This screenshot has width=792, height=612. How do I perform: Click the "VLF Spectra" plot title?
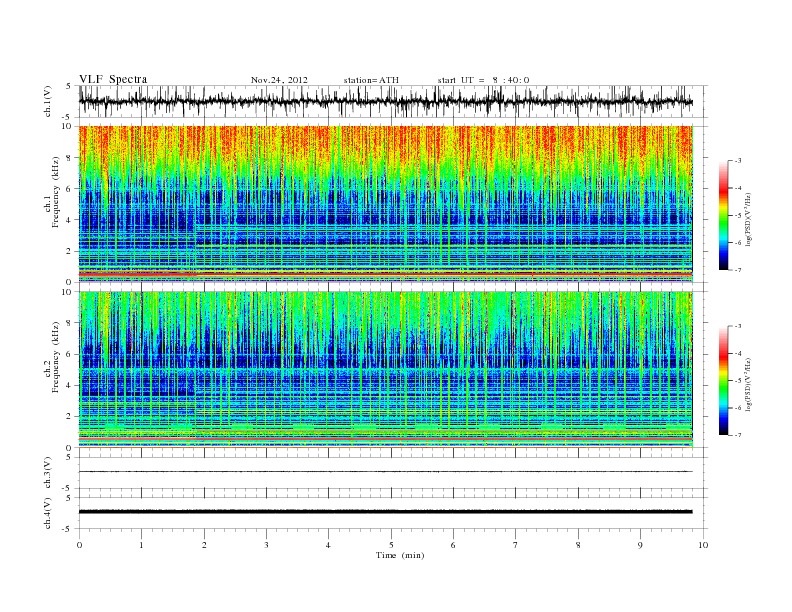tap(113, 79)
